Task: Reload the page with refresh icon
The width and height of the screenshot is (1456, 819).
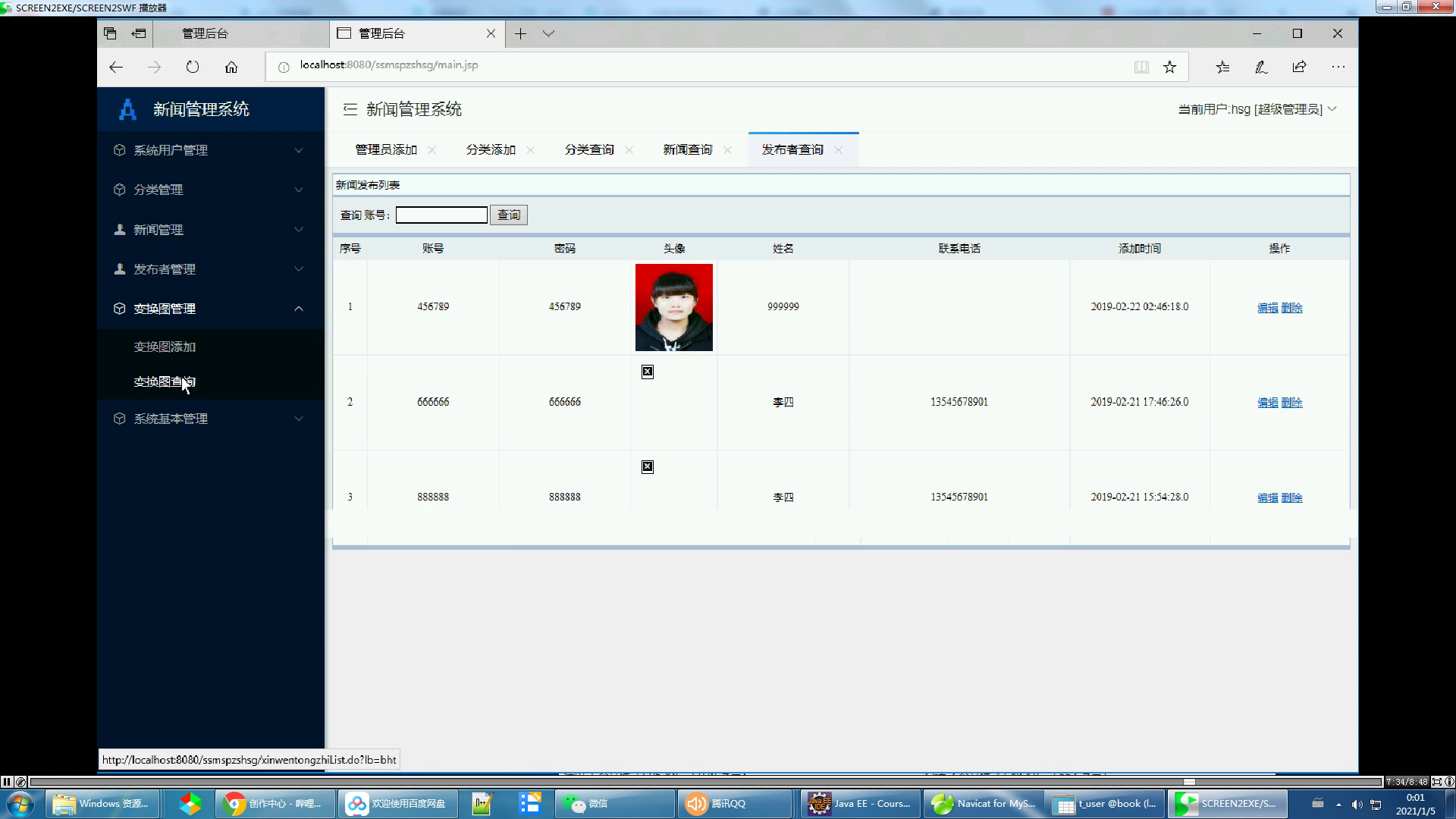Action: coord(193,67)
